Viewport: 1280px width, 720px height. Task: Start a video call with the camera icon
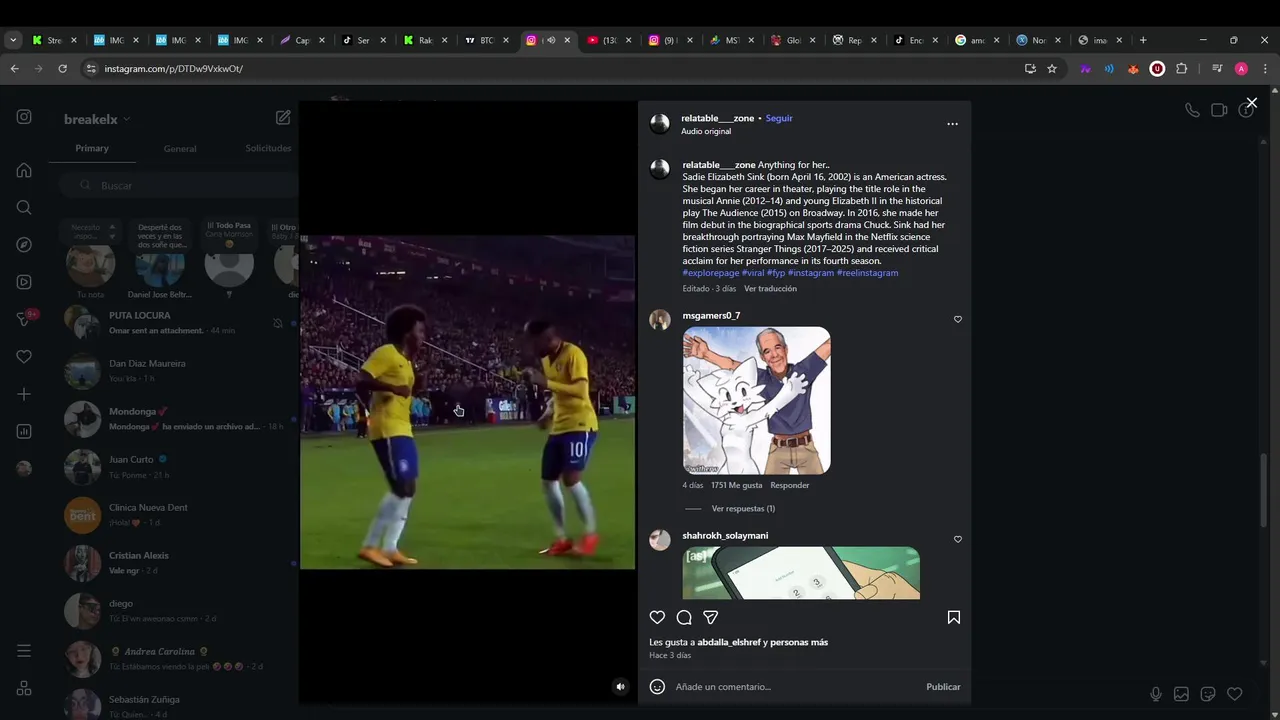[1219, 110]
